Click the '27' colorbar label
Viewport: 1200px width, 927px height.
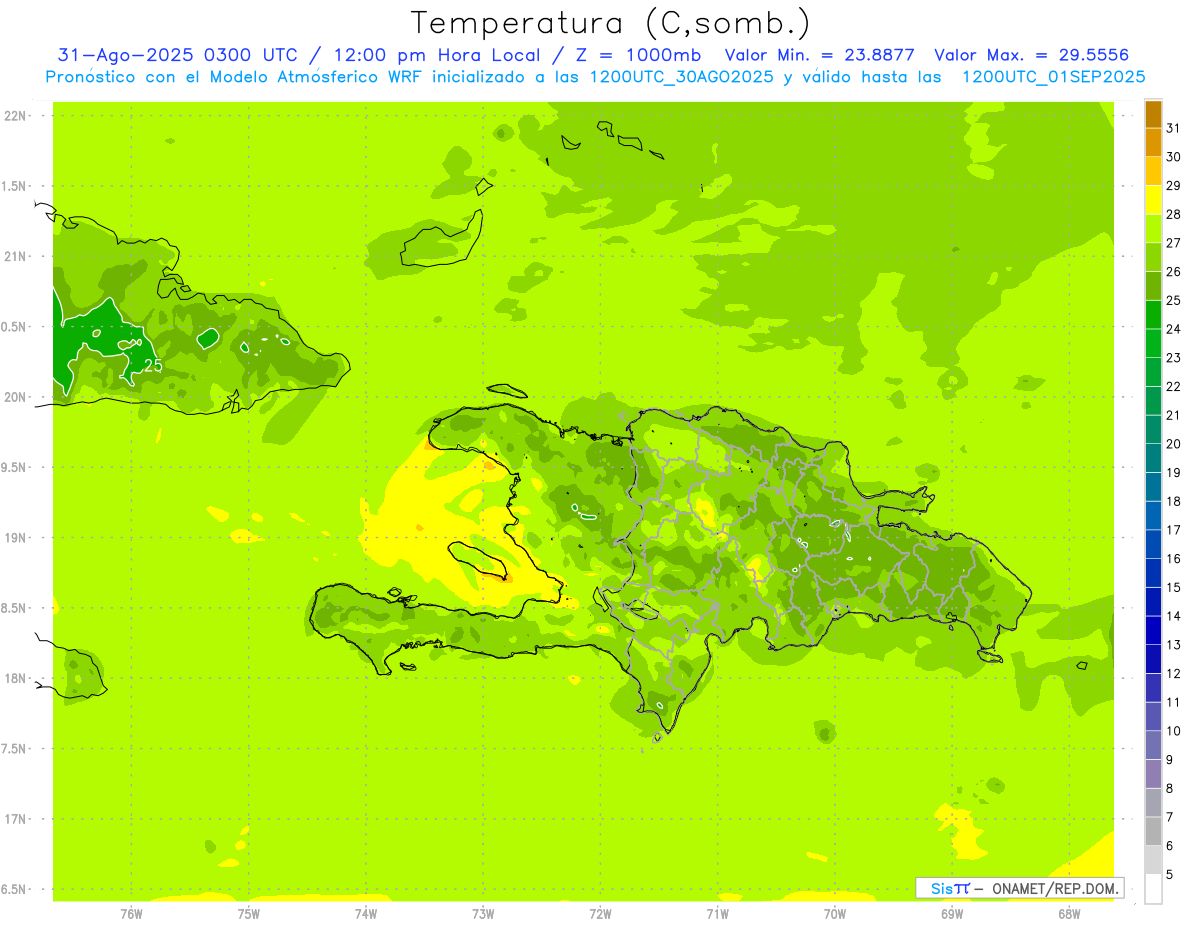tap(1174, 243)
